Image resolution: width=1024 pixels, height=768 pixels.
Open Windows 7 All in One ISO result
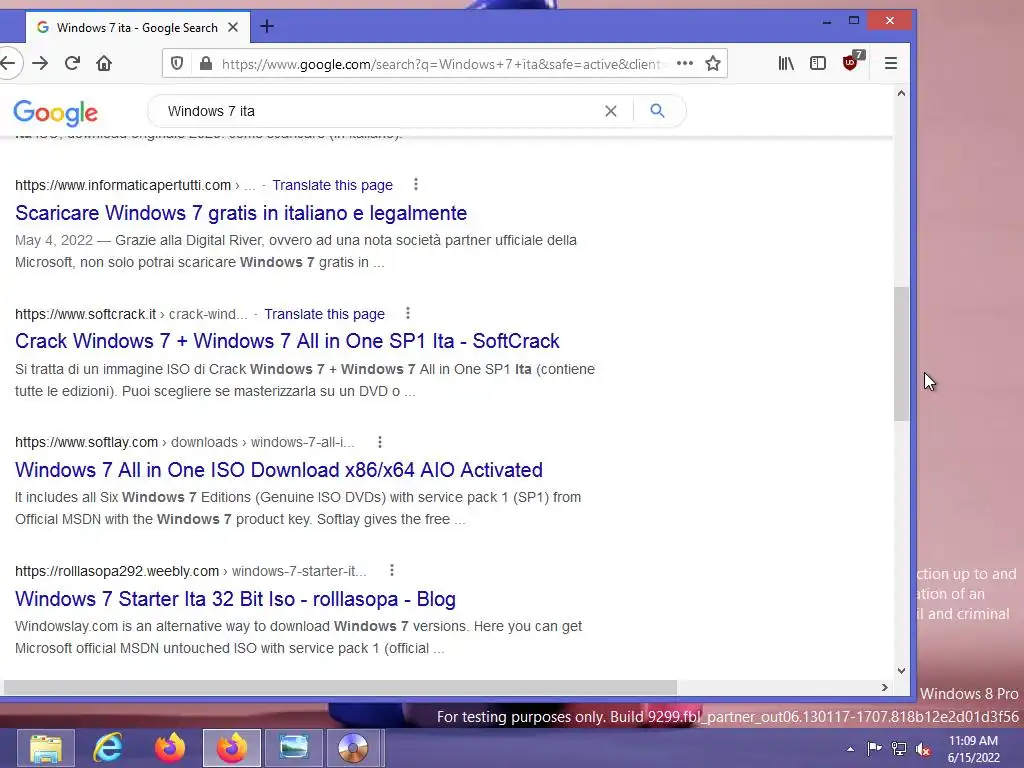[x=279, y=470]
